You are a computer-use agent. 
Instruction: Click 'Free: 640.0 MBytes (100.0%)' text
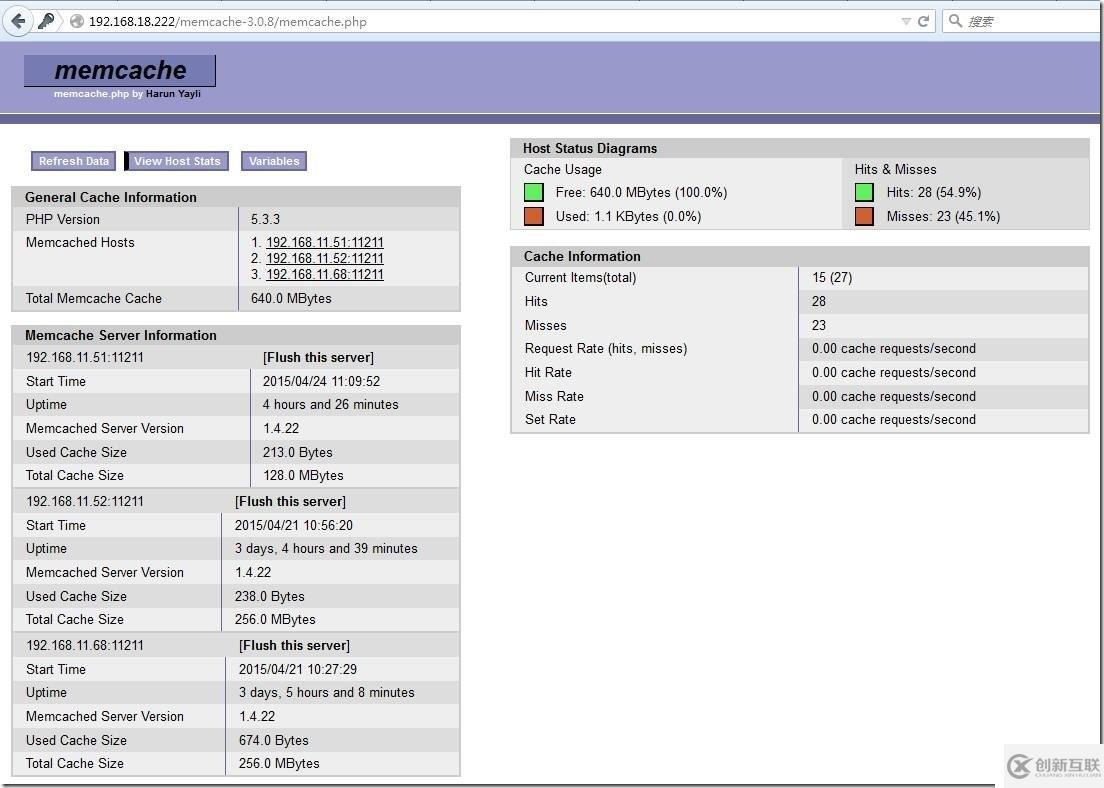(x=641, y=193)
